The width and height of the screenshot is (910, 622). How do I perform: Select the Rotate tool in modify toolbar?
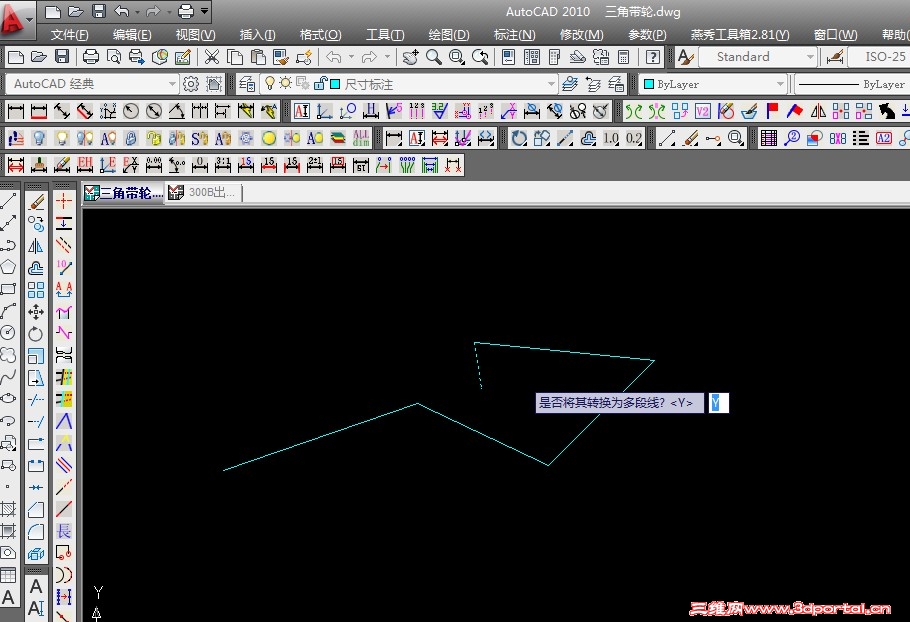[x=36, y=334]
